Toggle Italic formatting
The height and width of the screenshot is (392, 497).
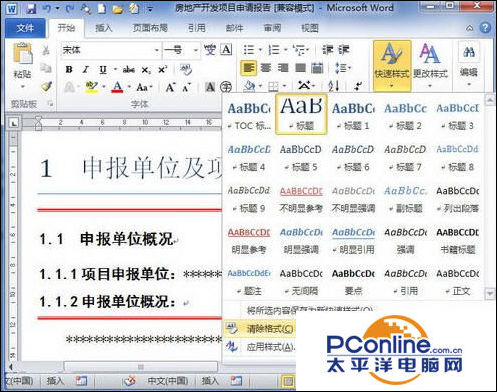86,69
